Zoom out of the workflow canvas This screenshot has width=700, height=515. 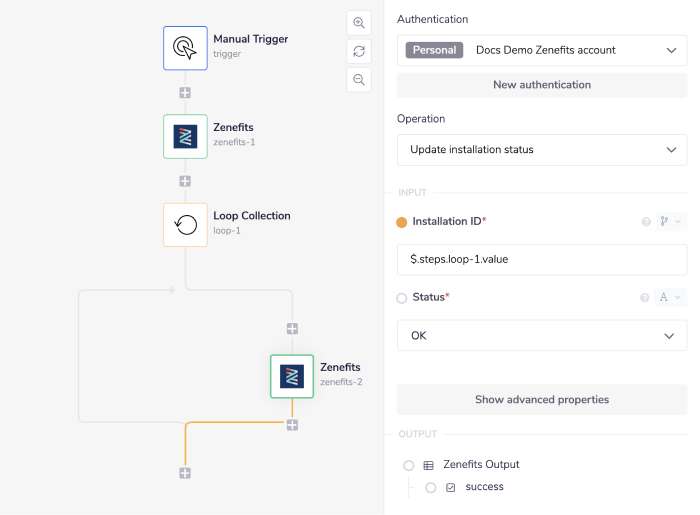click(x=358, y=79)
